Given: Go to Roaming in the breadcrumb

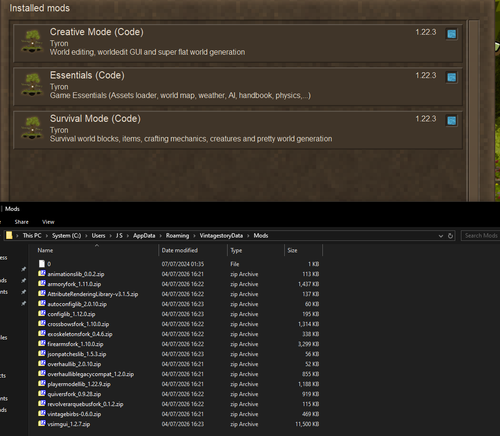Looking at the screenshot, I should pos(177,236).
